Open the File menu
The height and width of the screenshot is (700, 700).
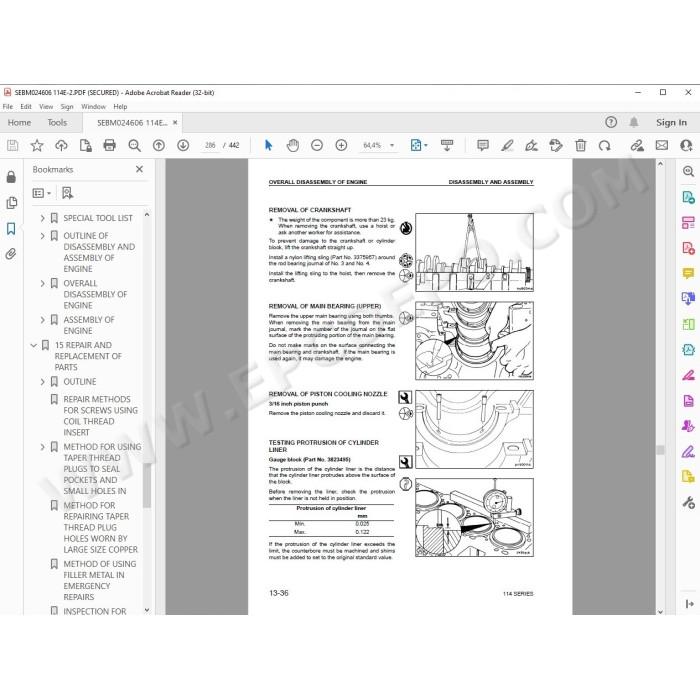(8, 107)
